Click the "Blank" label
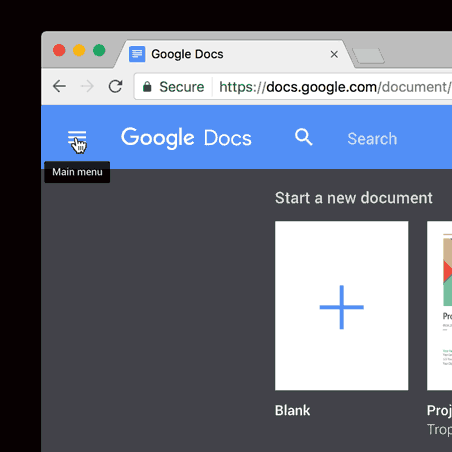The height and width of the screenshot is (452, 452). (x=292, y=411)
